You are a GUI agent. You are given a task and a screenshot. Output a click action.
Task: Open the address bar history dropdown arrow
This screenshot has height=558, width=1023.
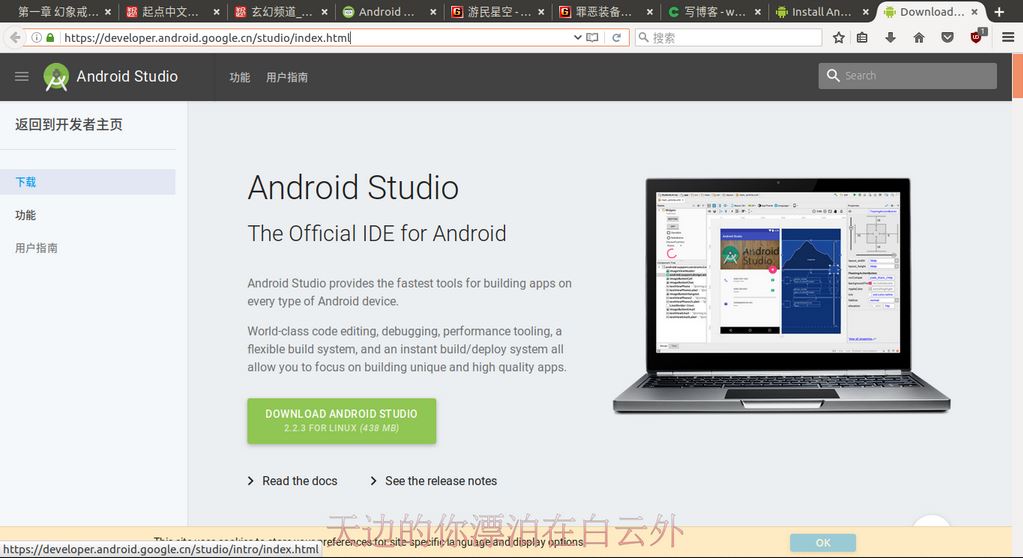click(577, 38)
